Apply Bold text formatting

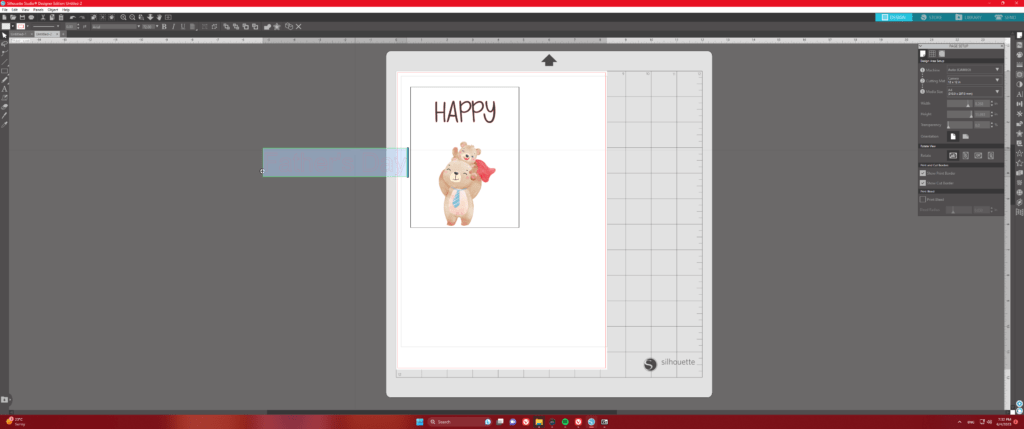point(163,27)
